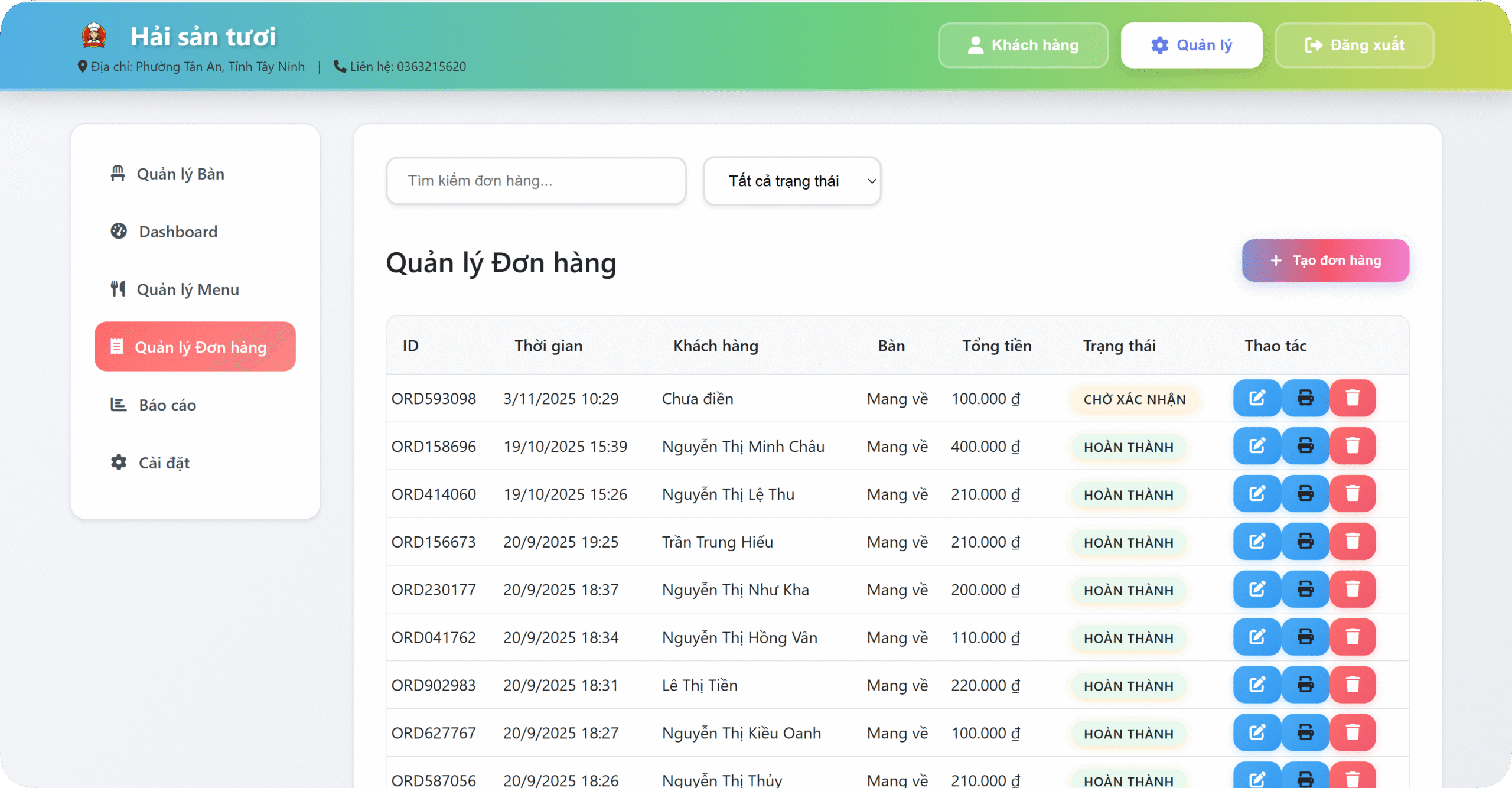Click the restaurant chef logo icon
The width and height of the screenshot is (1512, 788).
pos(94,36)
